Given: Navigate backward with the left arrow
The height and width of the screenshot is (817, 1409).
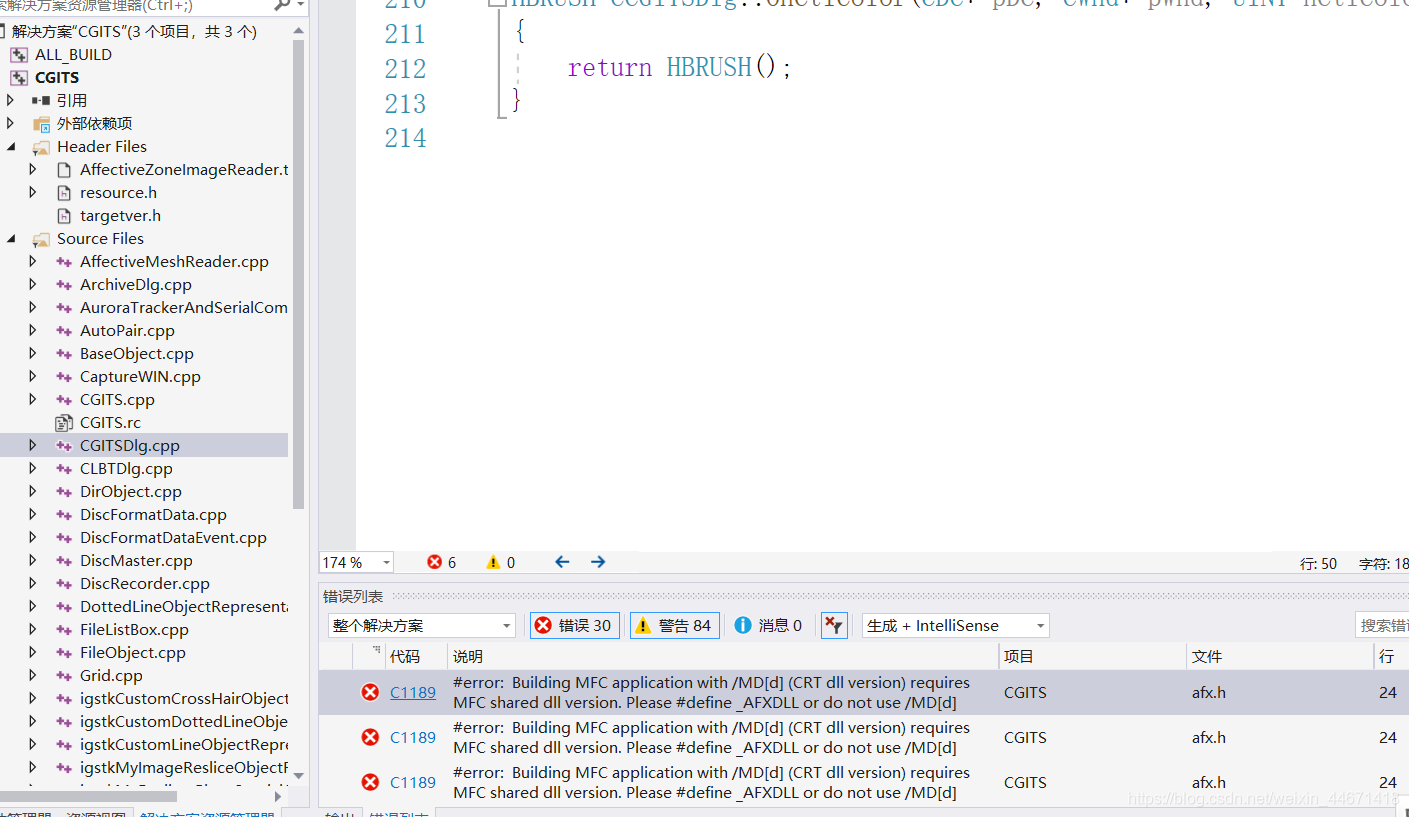Looking at the screenshot, I should tap(562, 562).
